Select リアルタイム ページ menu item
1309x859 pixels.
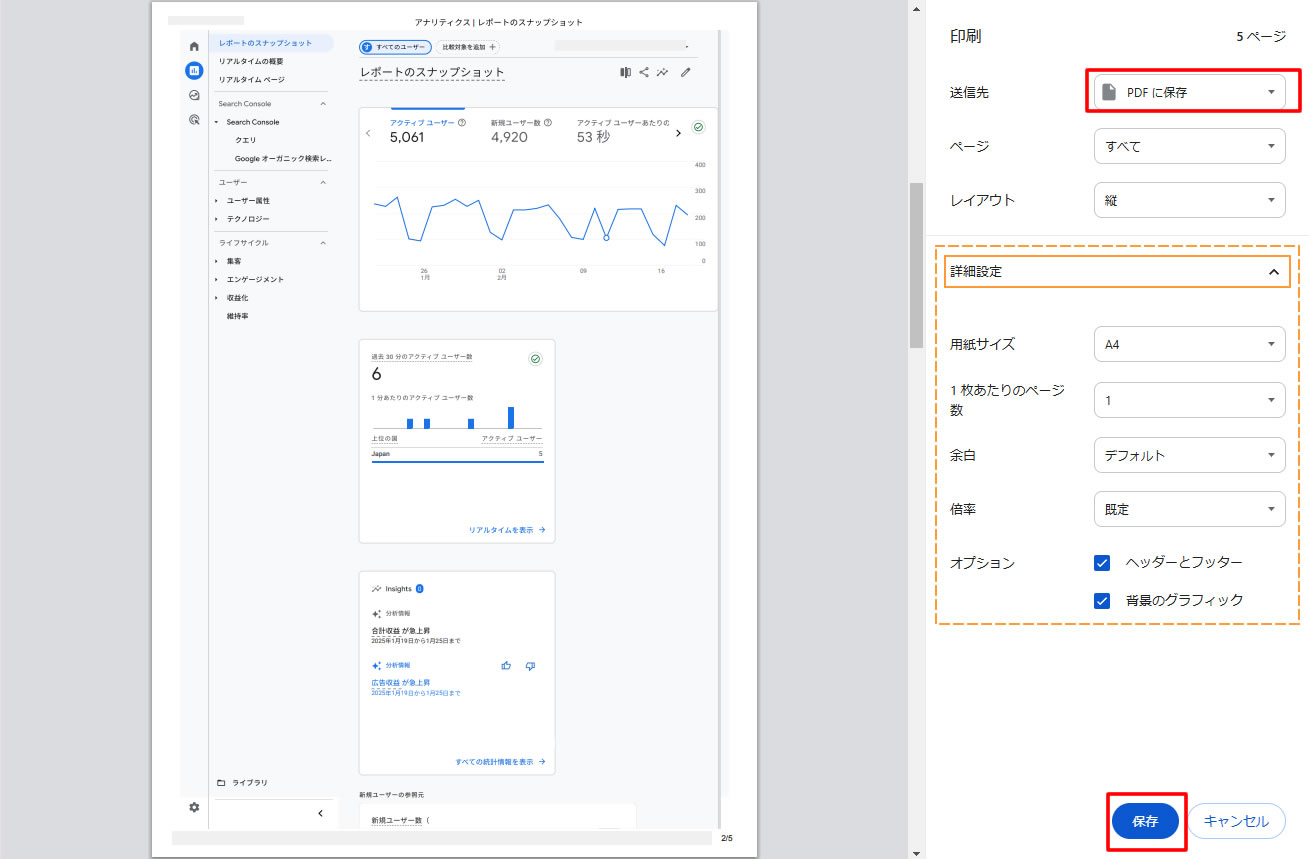click(252, 79)
